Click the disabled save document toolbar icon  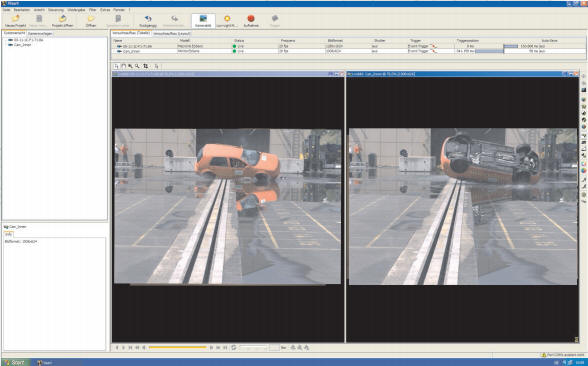[x=39, y=21]
